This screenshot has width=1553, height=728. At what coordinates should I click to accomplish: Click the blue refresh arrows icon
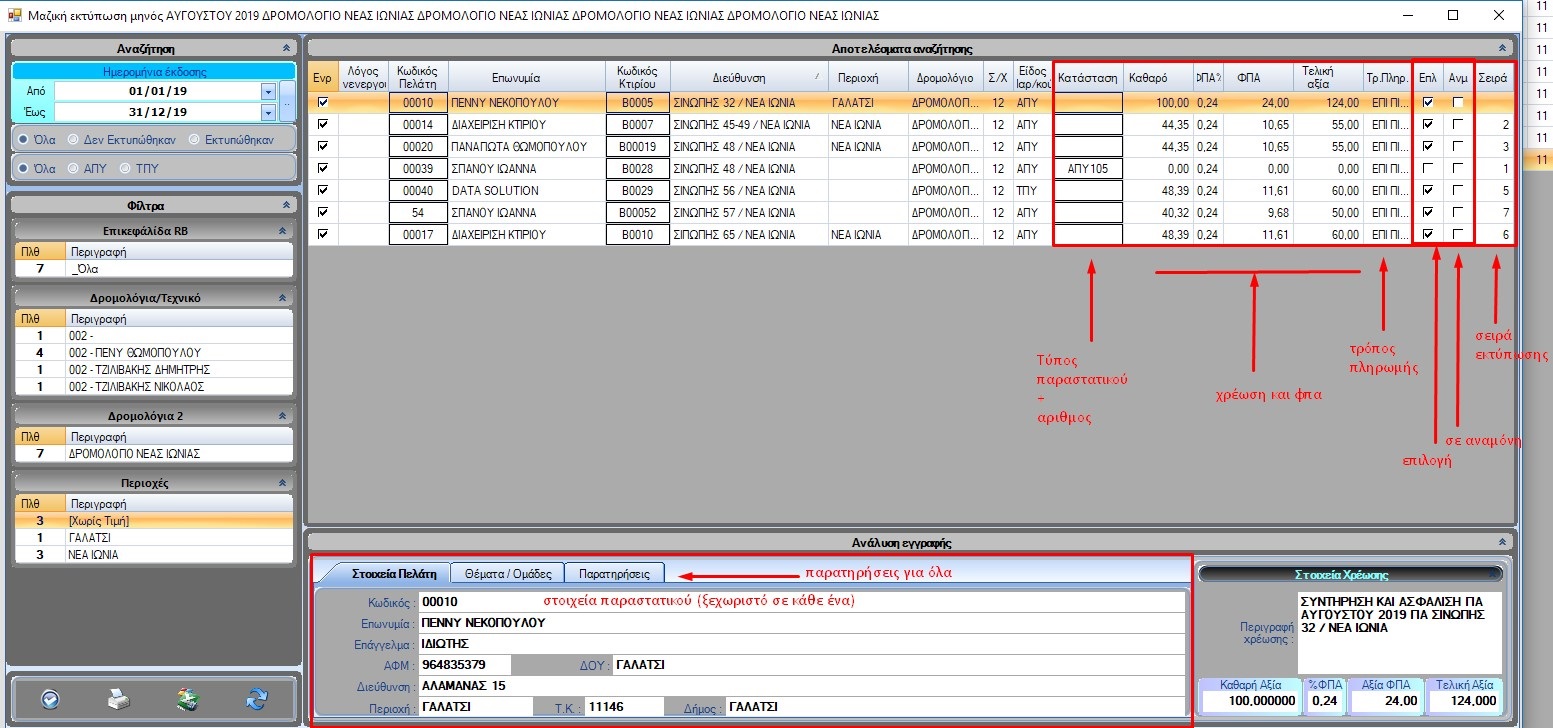click(x=258, y=699)
